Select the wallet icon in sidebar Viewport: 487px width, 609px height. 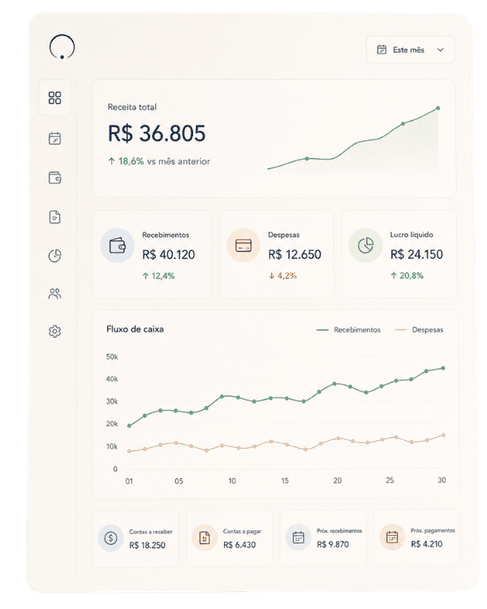(x=55, y=177)
